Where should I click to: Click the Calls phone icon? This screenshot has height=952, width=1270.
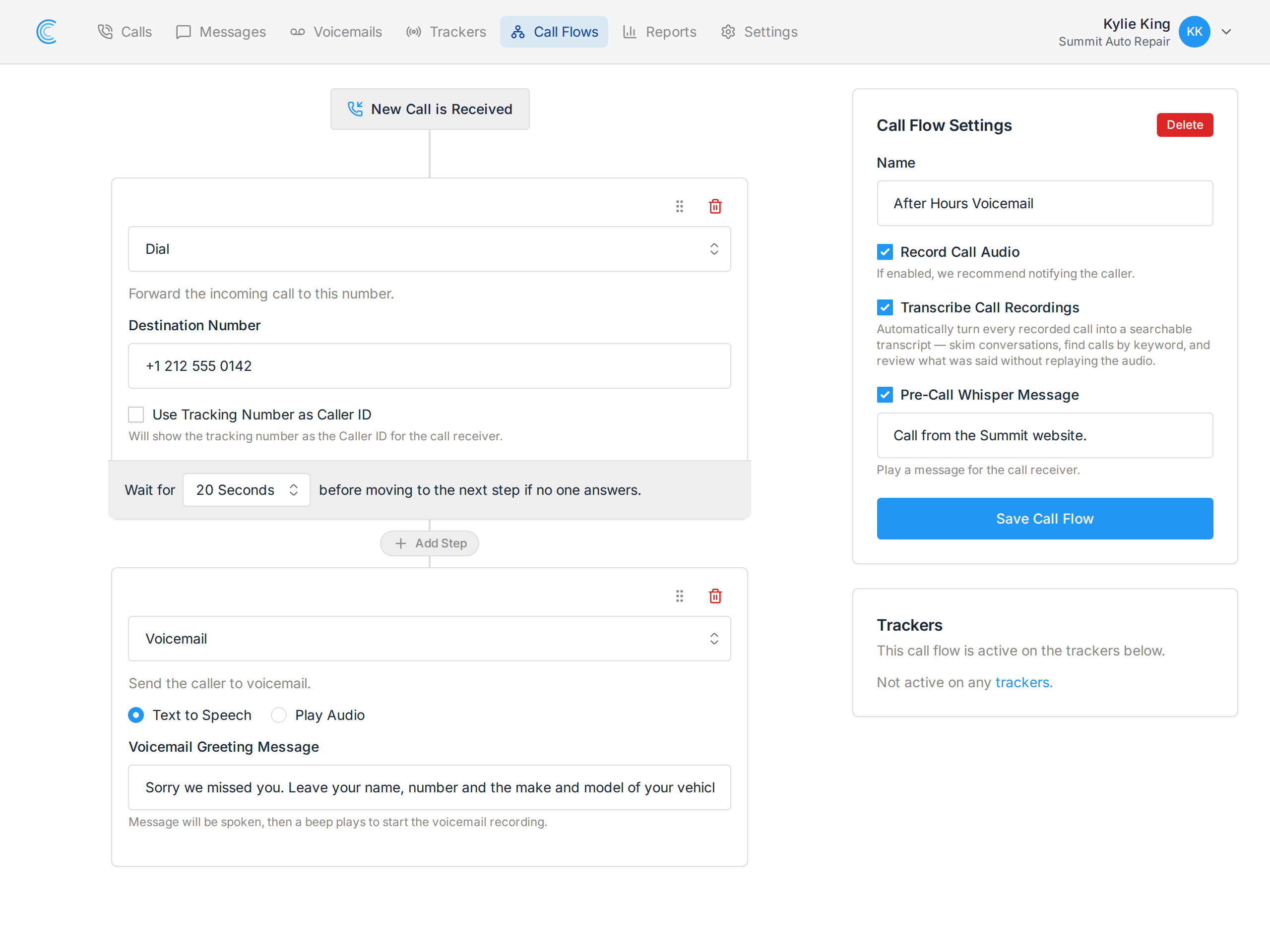105,32
